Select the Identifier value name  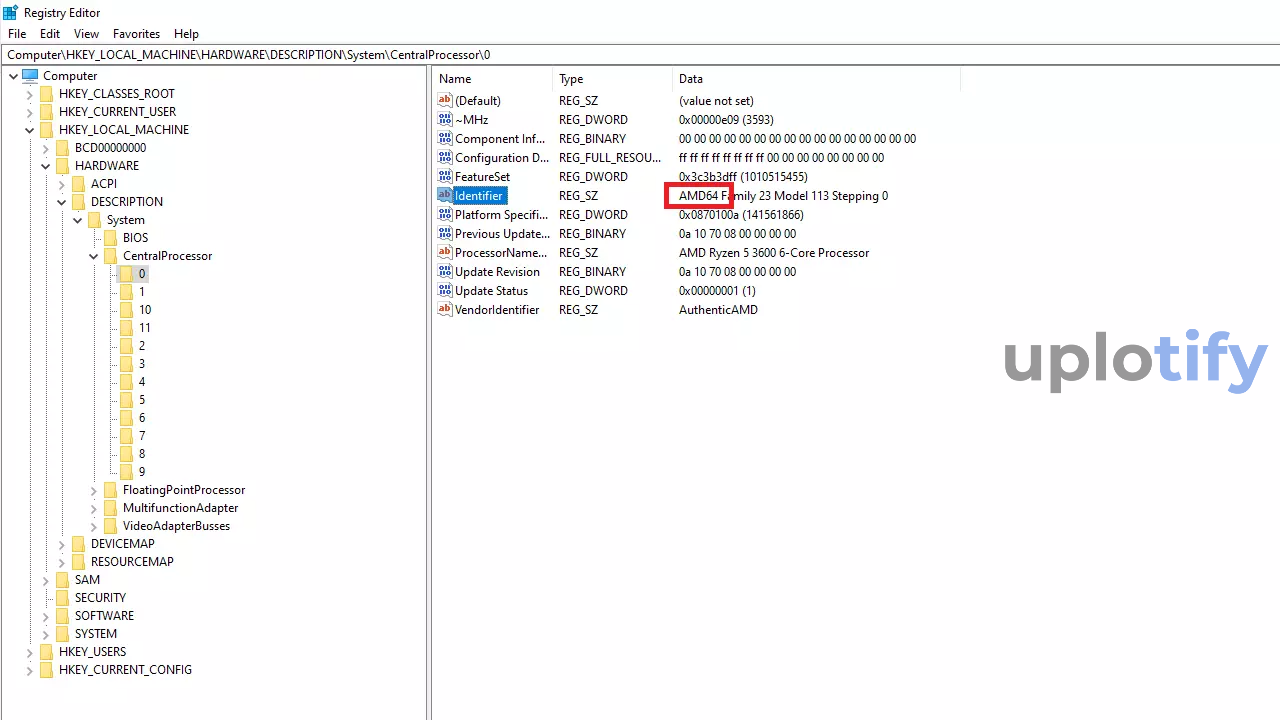coord(479,195)
